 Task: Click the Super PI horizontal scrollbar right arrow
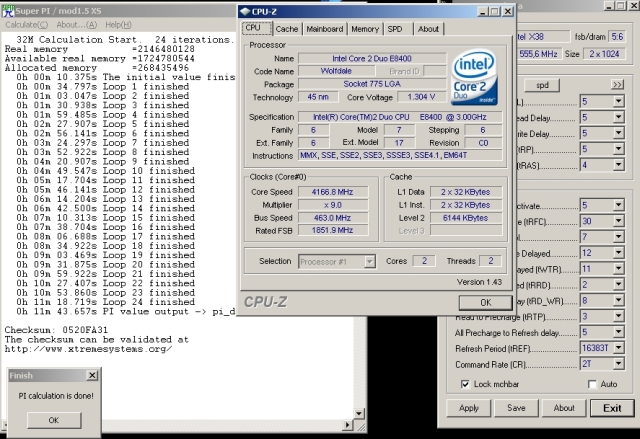[x=347, y=425]
